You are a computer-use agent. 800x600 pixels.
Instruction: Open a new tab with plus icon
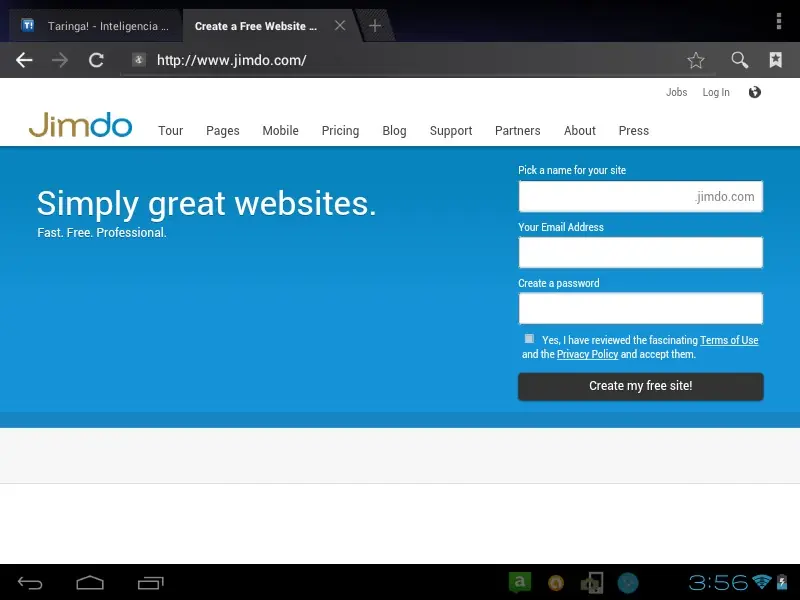[x=374, y=26]
